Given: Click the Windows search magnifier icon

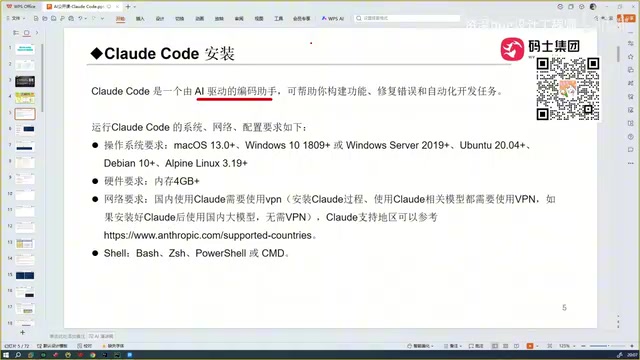Looking at the screenshot, I should (18, 355).
